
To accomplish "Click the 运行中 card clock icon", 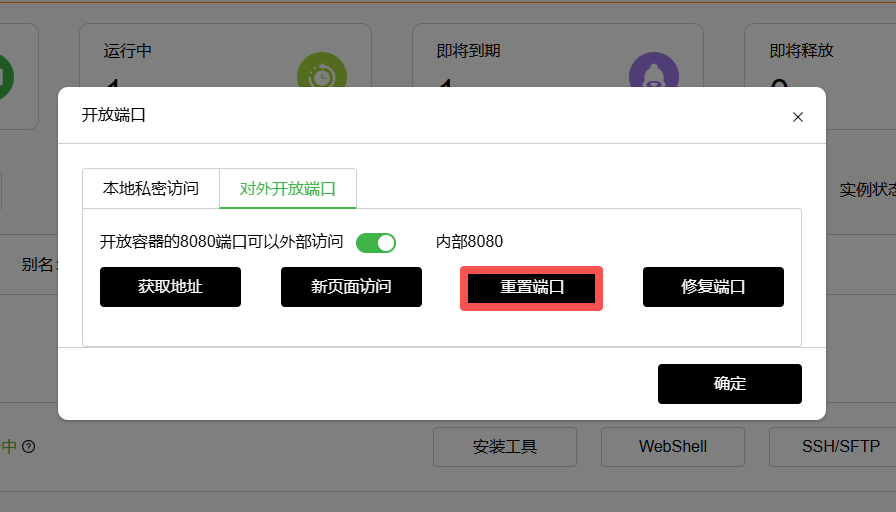I will click(x=322, y=70).
